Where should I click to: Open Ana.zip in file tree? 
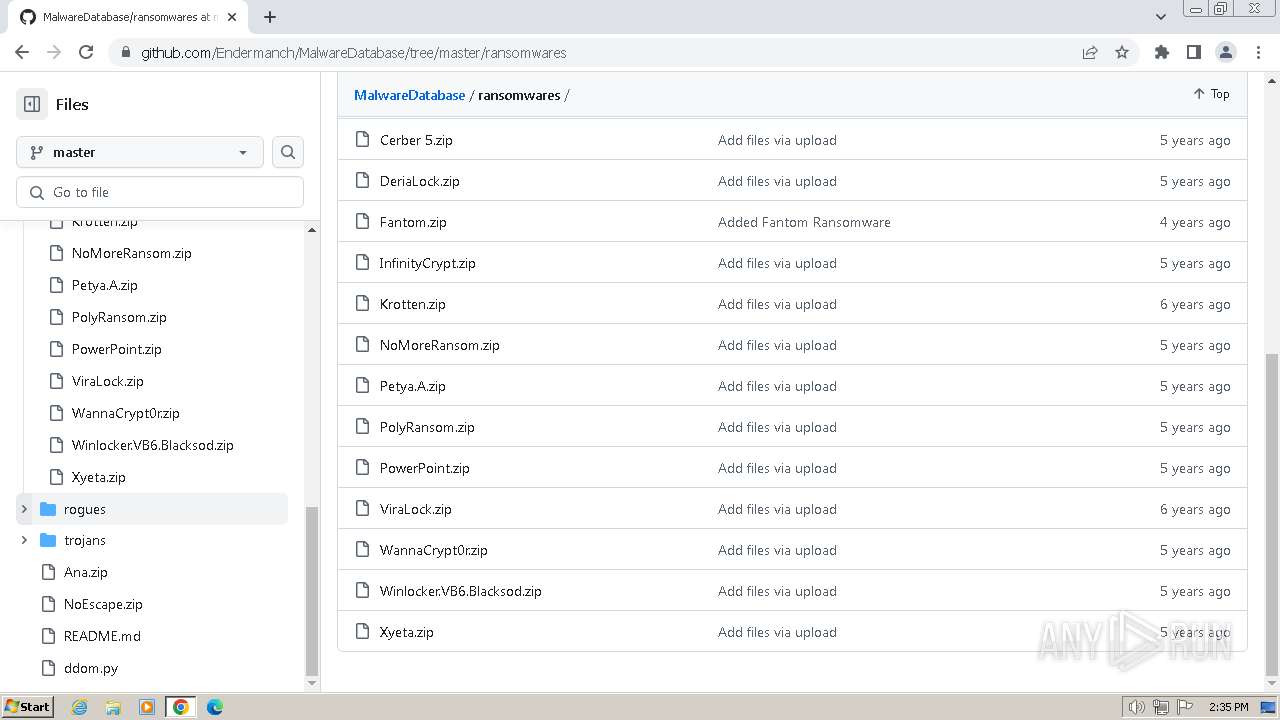tap(86, 572)
